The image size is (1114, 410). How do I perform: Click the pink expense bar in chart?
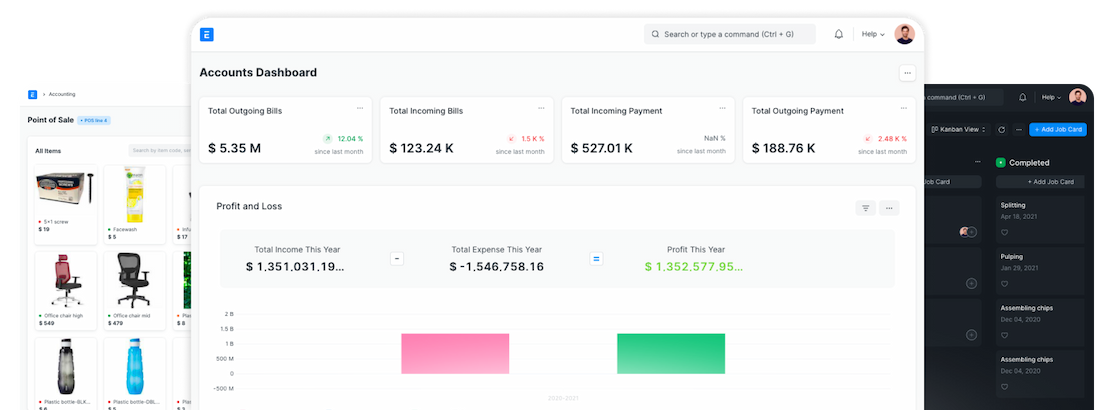[455, 353]
